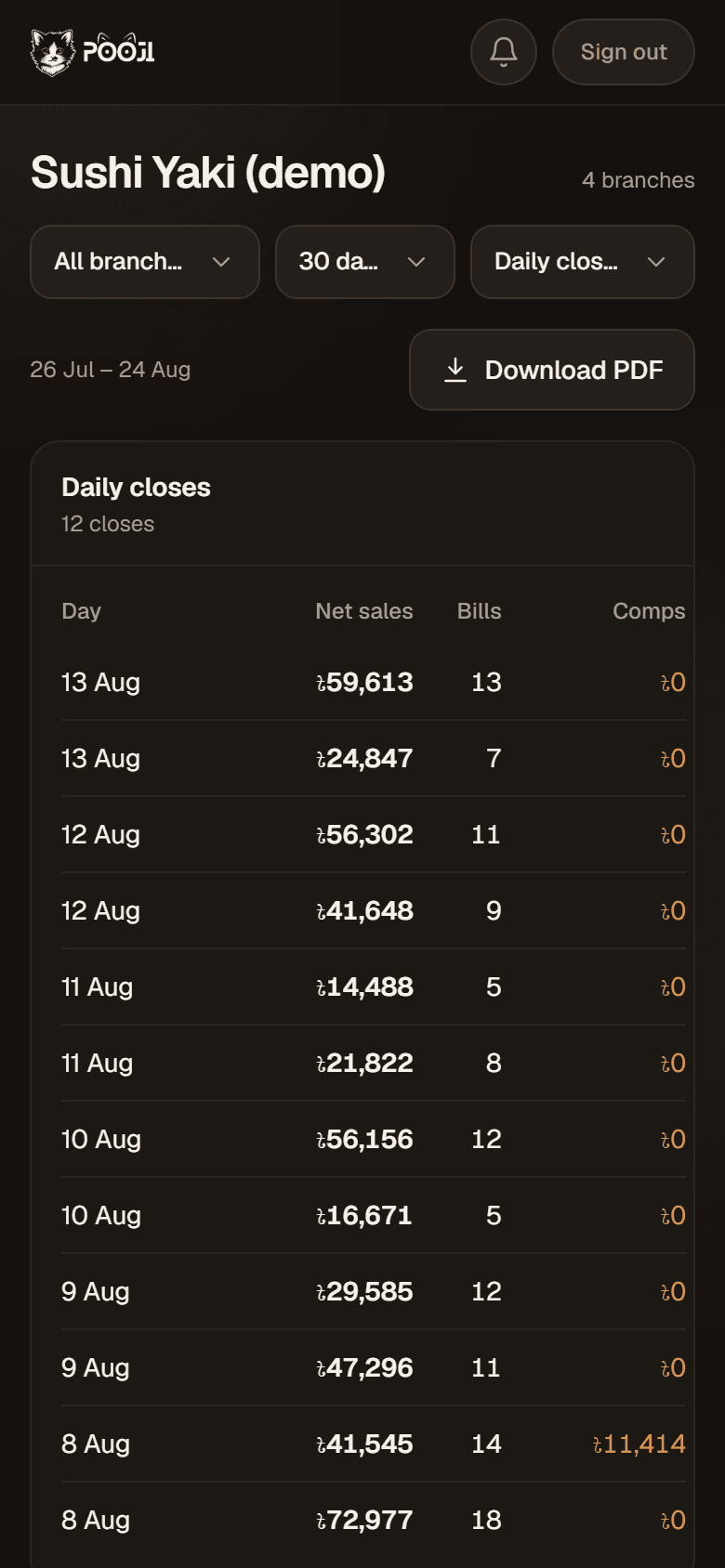
Task: Click 12 Aug in the 56,302 row
Action: click(x=100, y=835)
